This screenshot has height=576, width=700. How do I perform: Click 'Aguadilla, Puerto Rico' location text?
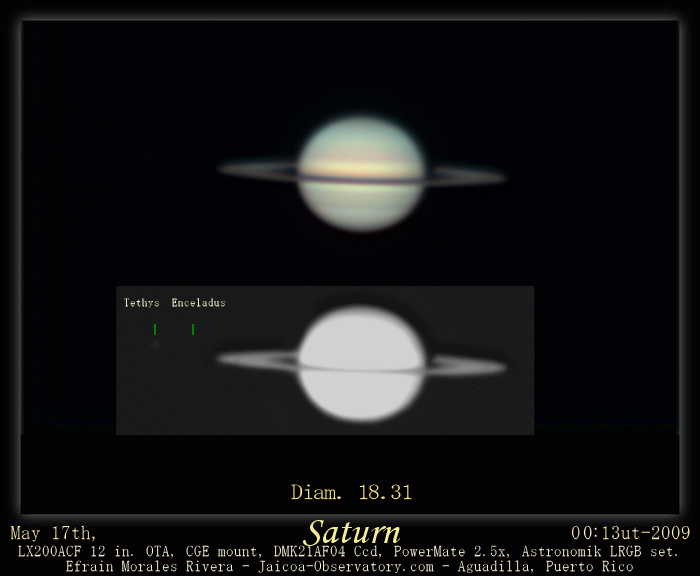click(546, 567)
